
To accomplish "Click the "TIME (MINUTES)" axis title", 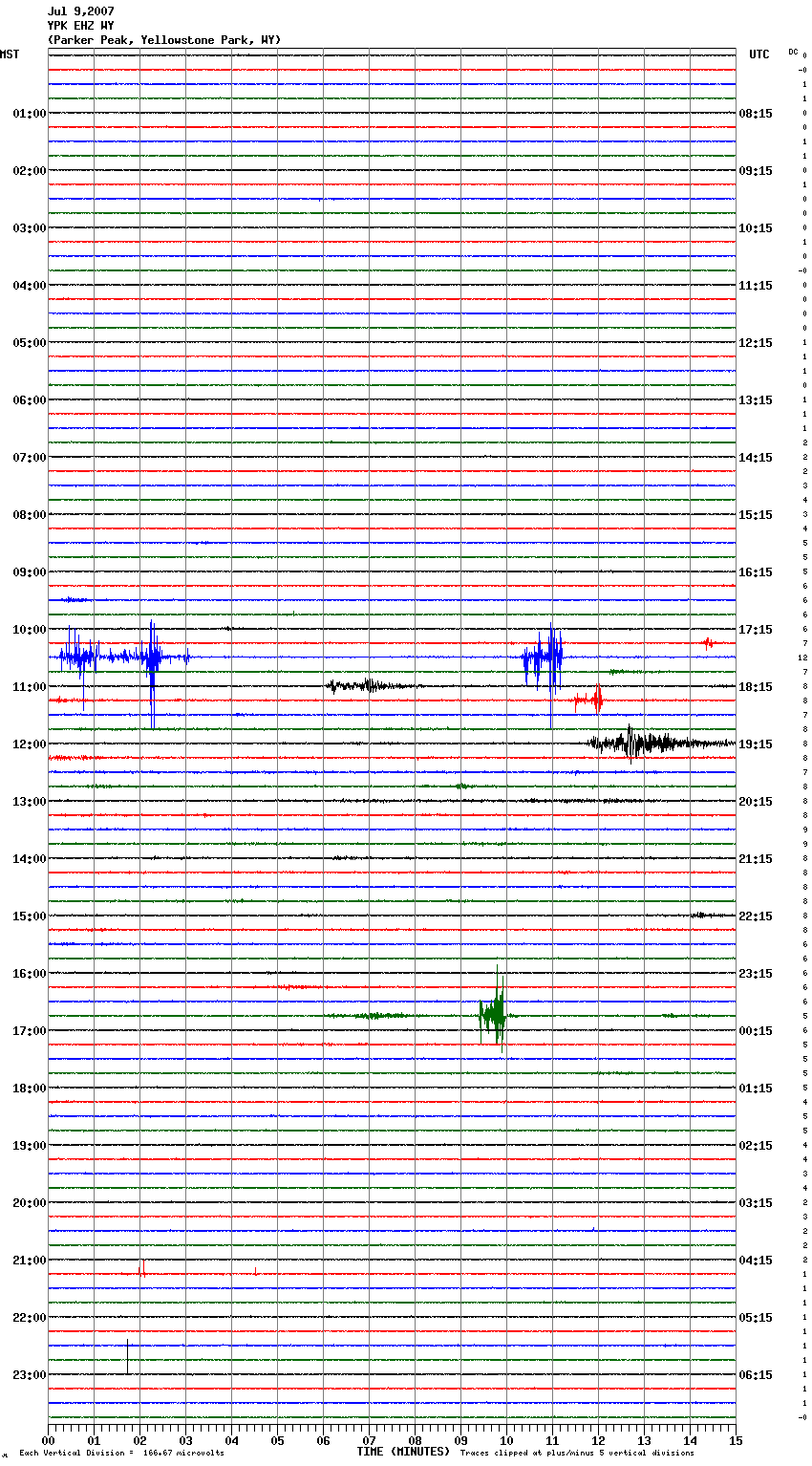I will coord(403,1452).
